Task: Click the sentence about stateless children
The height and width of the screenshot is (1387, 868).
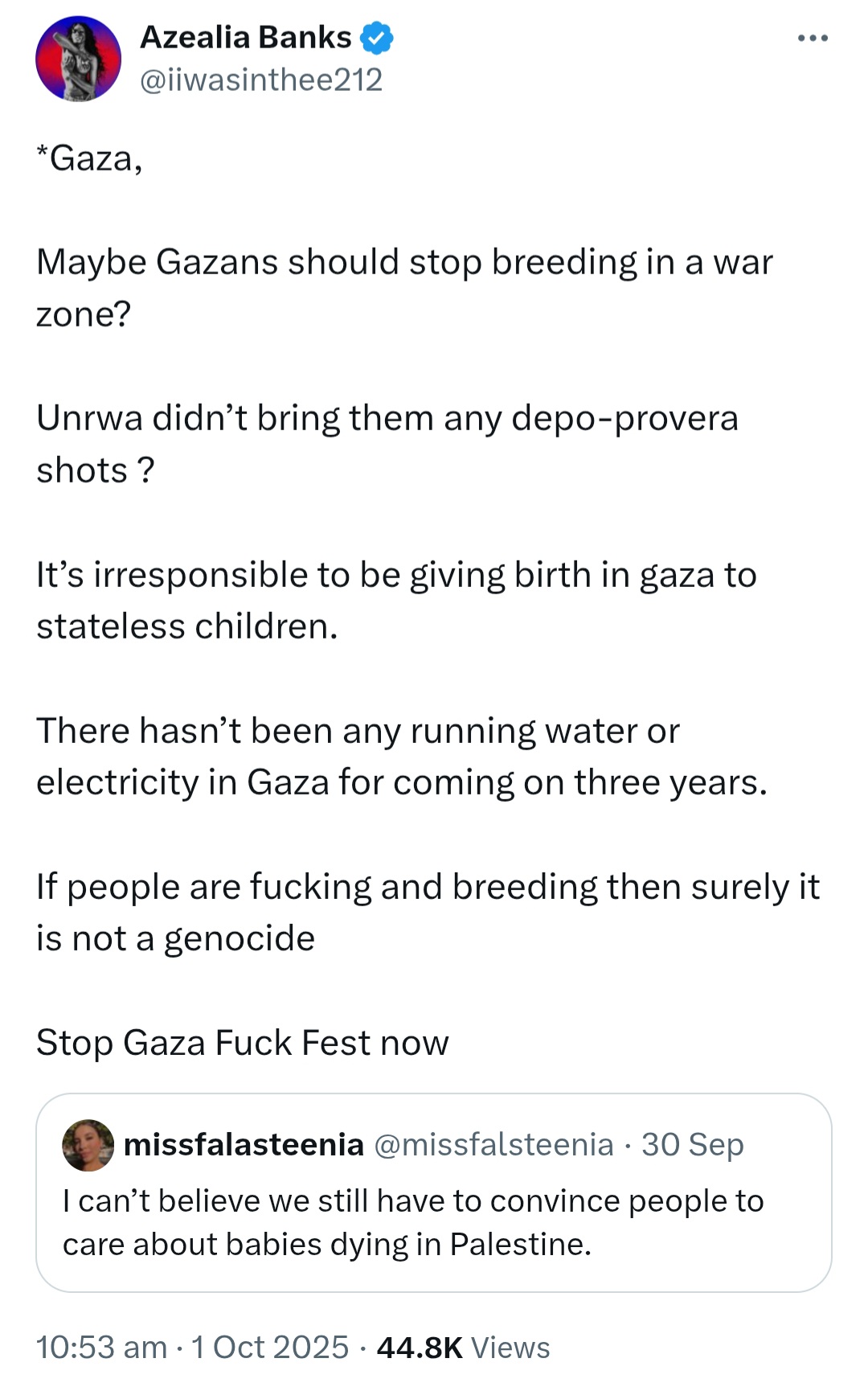Action: pos(396,600)
